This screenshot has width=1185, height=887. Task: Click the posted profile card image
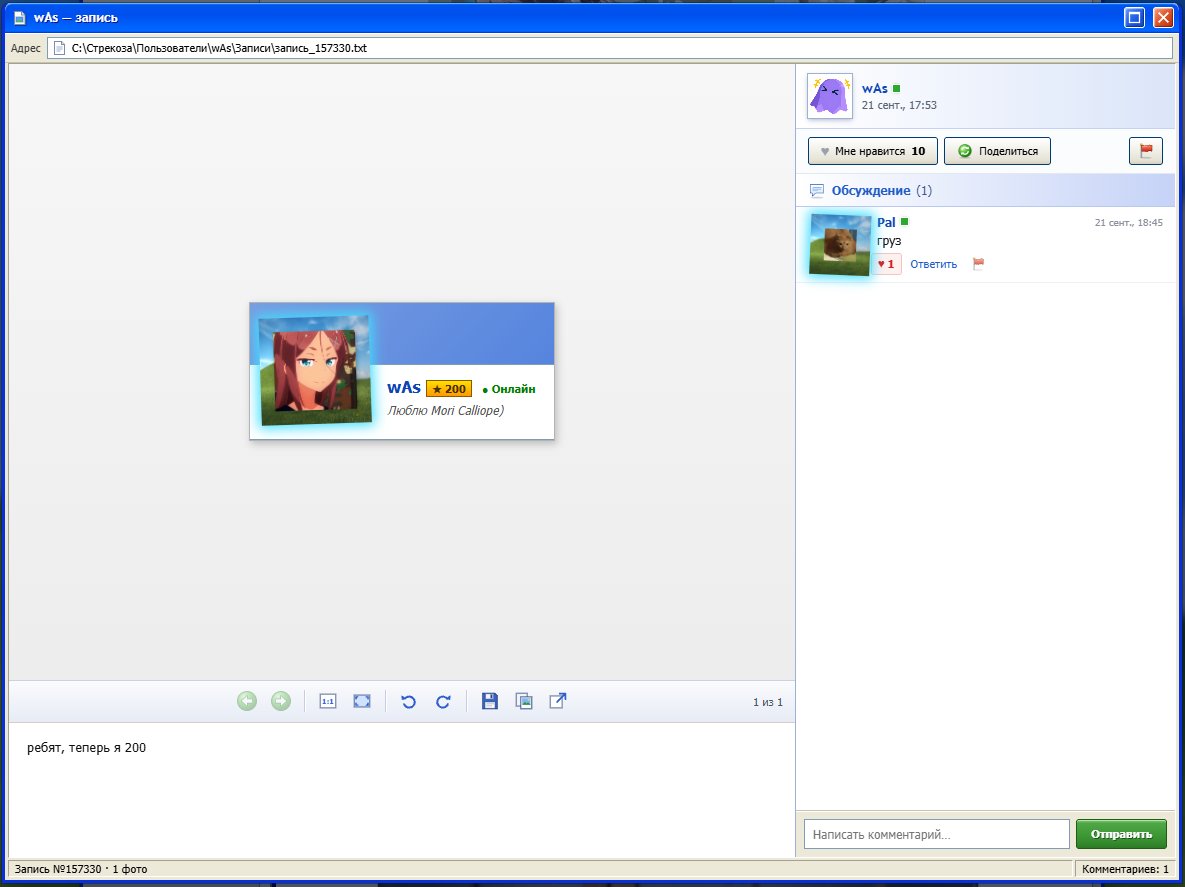[x=402, y=371]
